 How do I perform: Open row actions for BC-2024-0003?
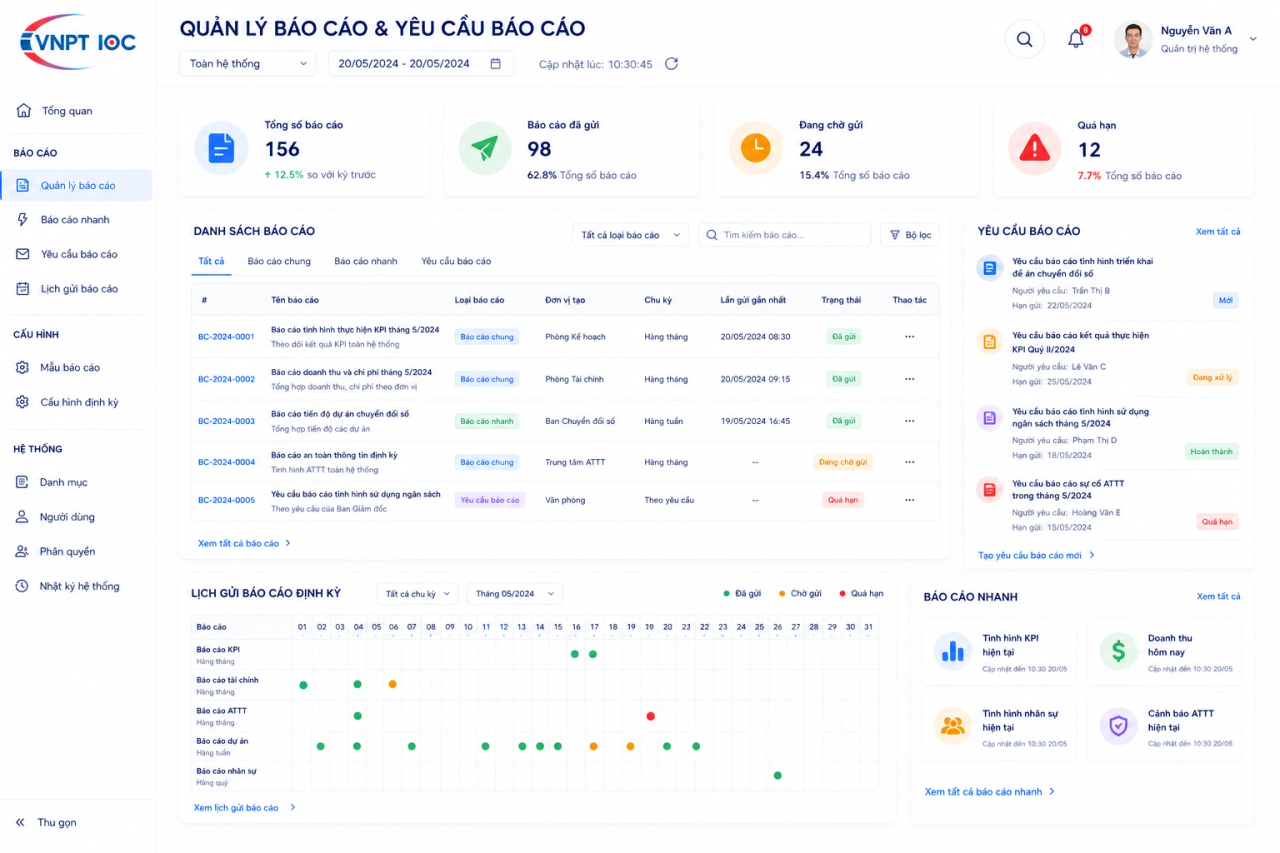tap(909, 421)
